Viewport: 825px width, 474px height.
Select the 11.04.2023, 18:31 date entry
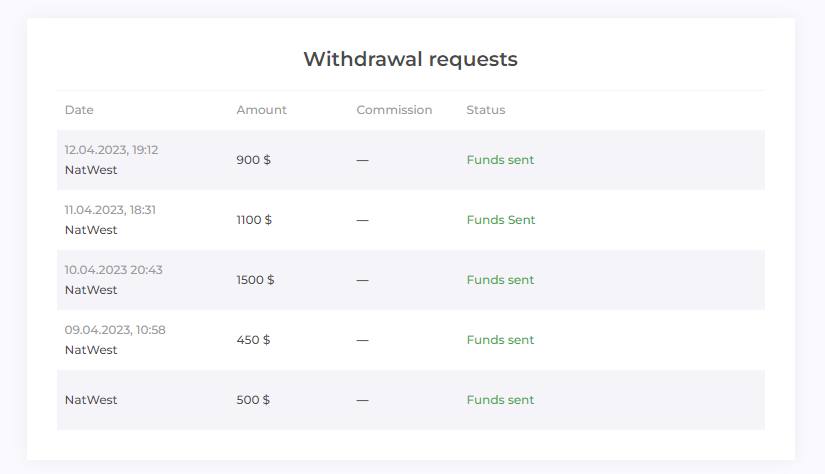pyautogui.click(x=110, y=210)
